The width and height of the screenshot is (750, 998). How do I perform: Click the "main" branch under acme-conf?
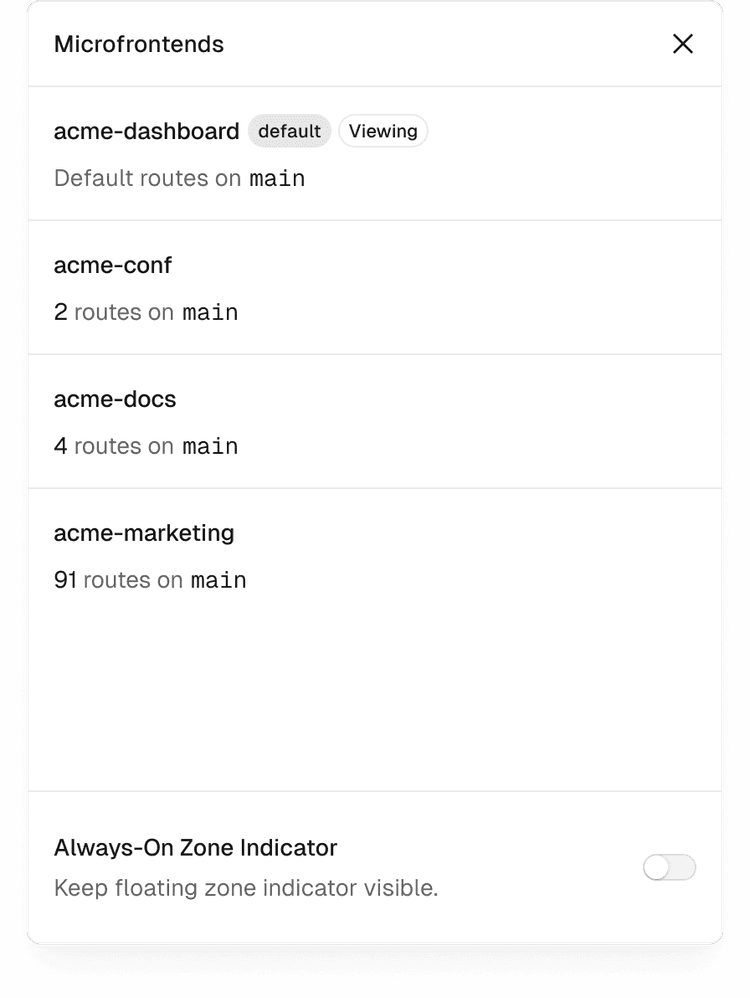pos(211,312)
